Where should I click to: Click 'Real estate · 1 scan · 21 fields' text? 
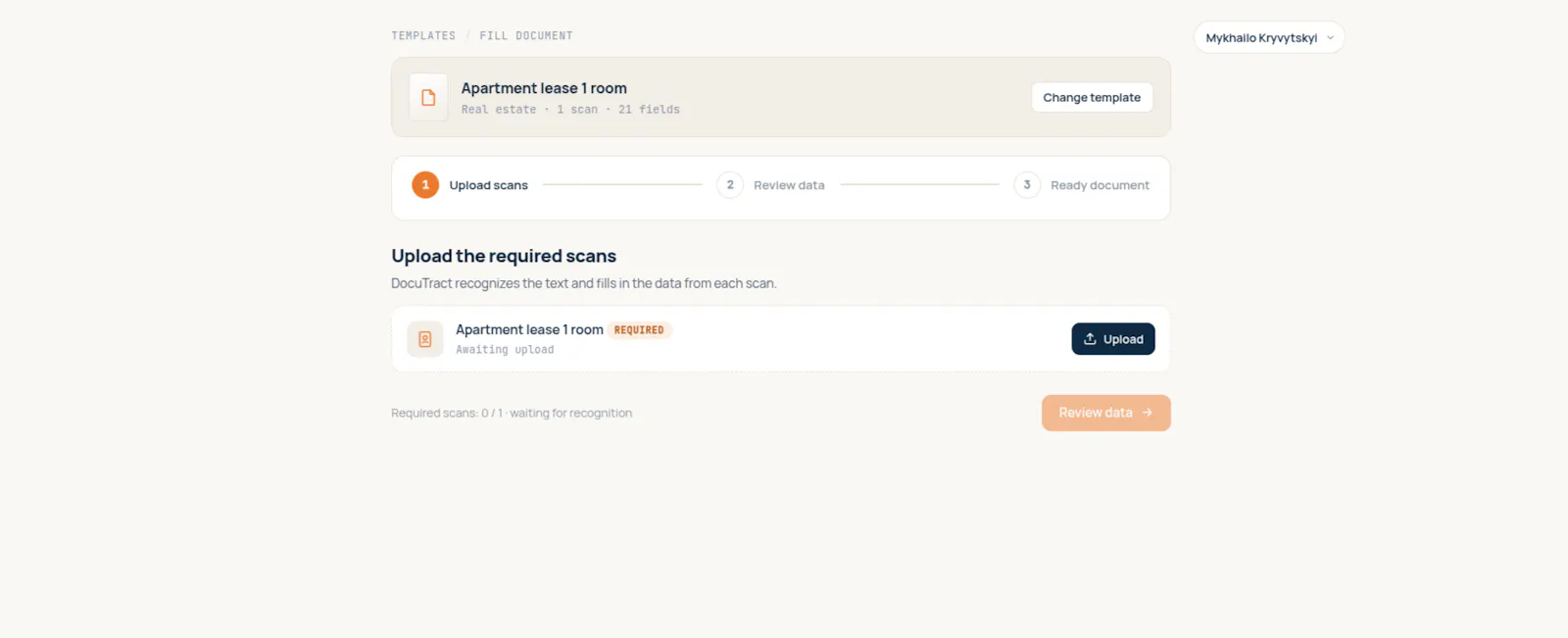tap(570, 110)
